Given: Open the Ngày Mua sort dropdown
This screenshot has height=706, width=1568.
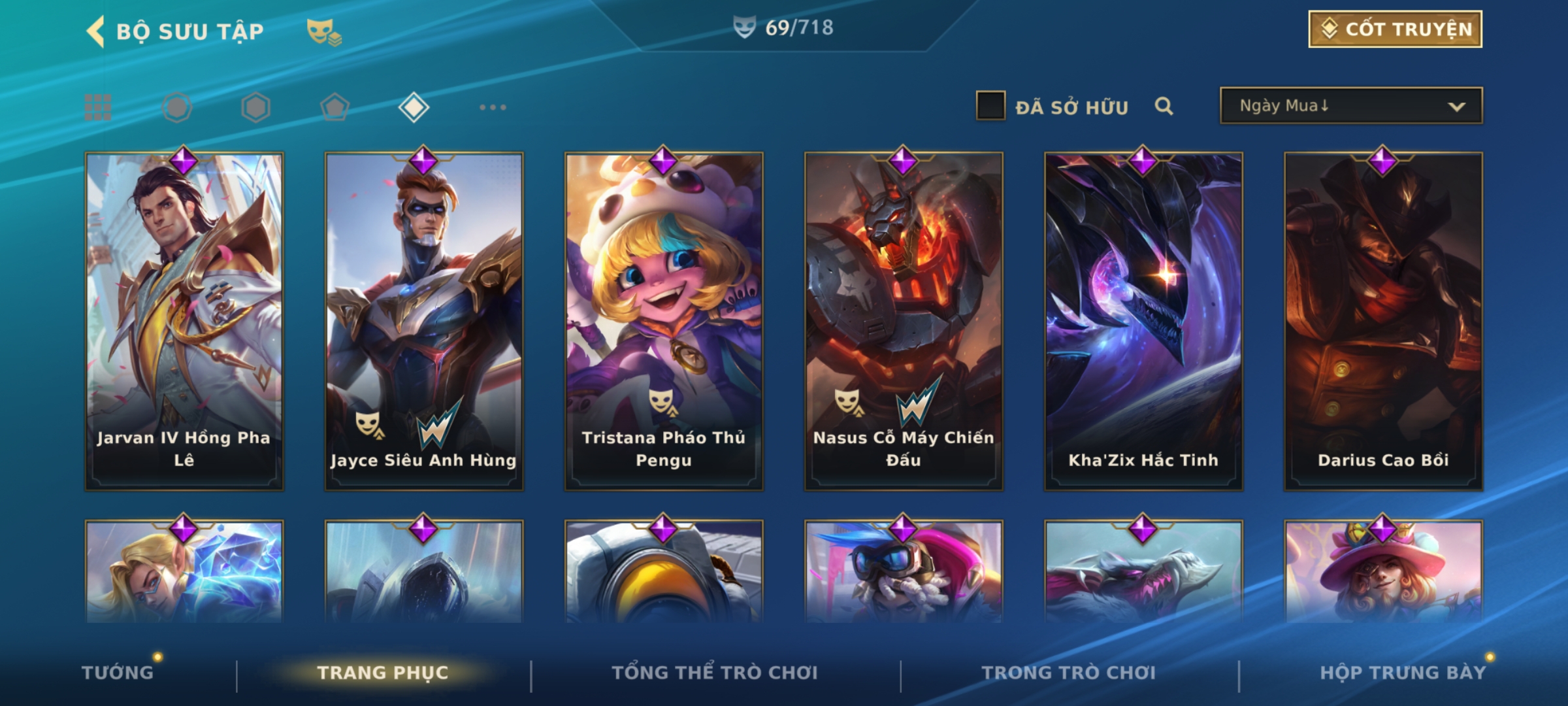Looking at the screenshot, I should click(x=1351, y=106).
